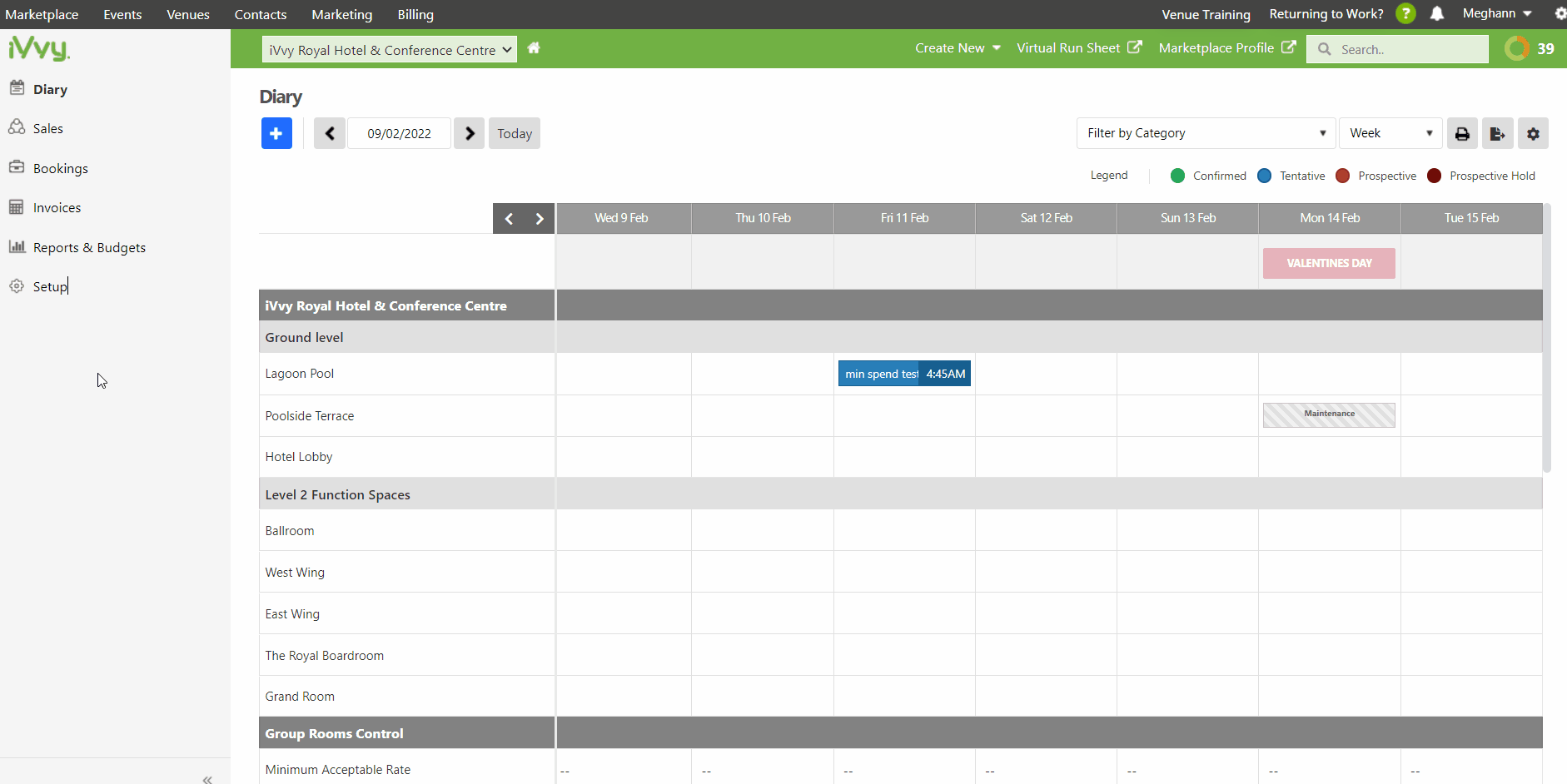Click the Venue Training link
Screen dimensions: 1567x784
coord(1206,14)
